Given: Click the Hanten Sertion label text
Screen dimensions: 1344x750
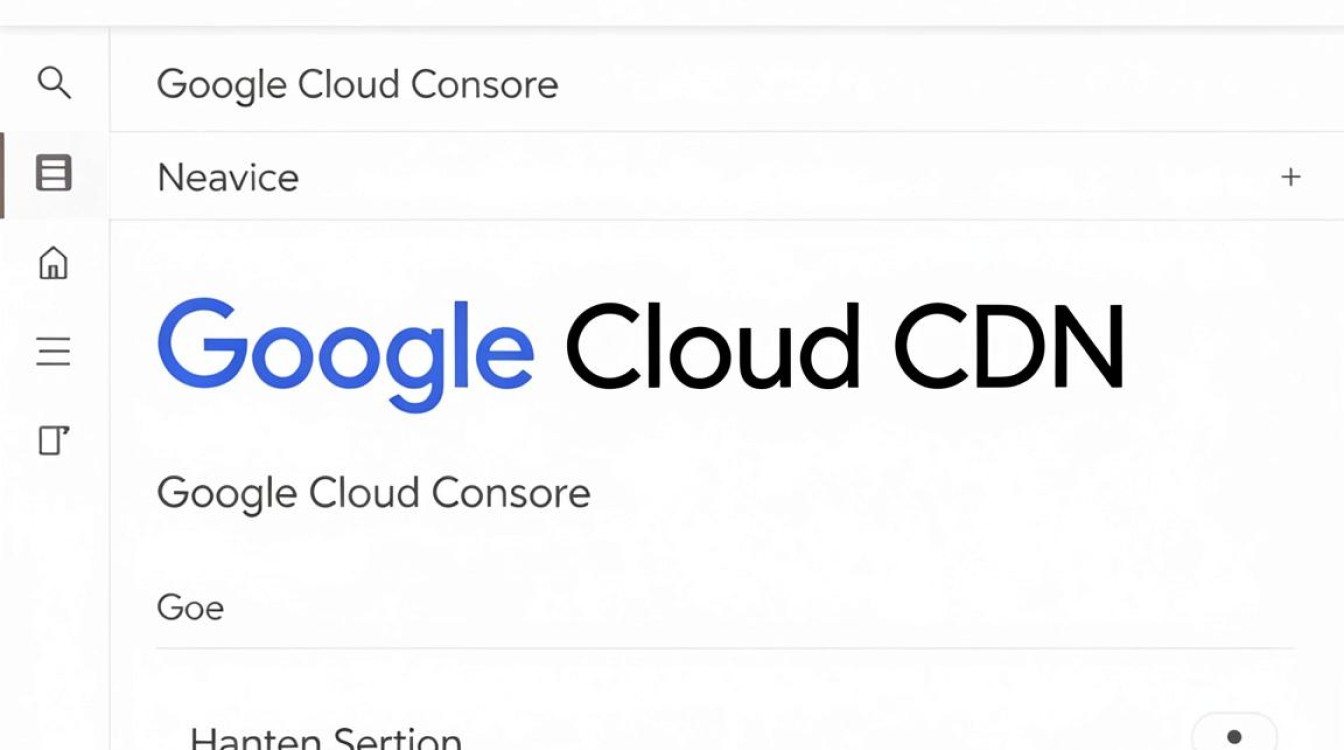Looking at the screenshot, I should pyautogui.click(x=326, y=738).
